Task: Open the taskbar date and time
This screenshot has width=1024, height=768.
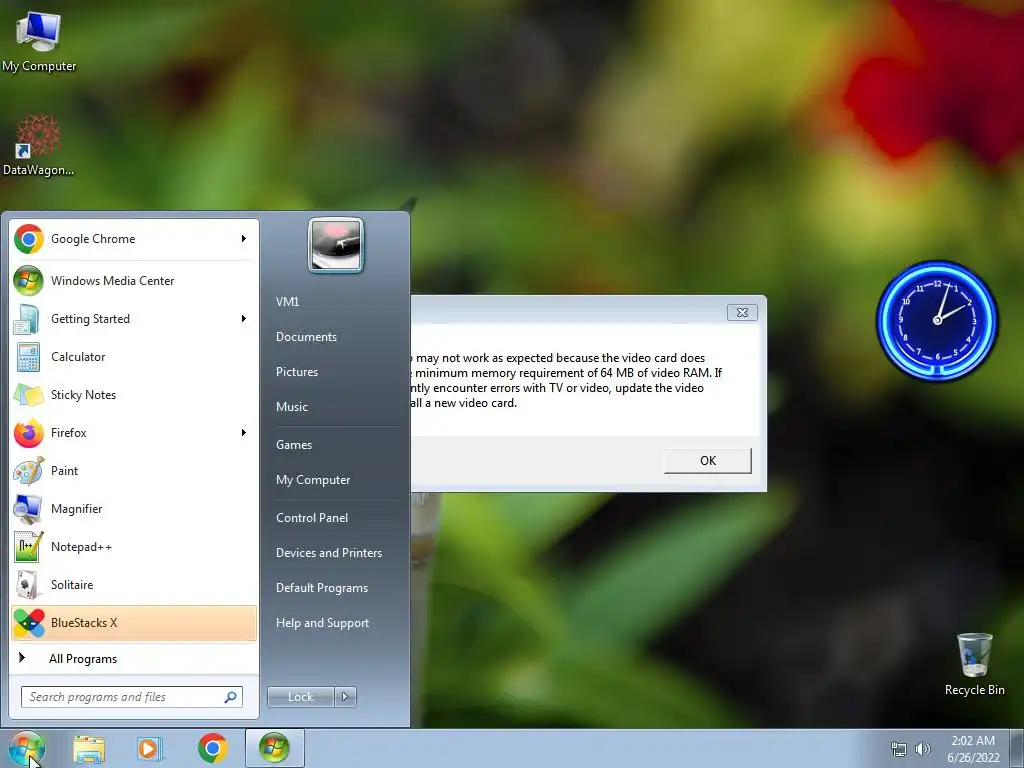Action: click(x=973, y=749)
